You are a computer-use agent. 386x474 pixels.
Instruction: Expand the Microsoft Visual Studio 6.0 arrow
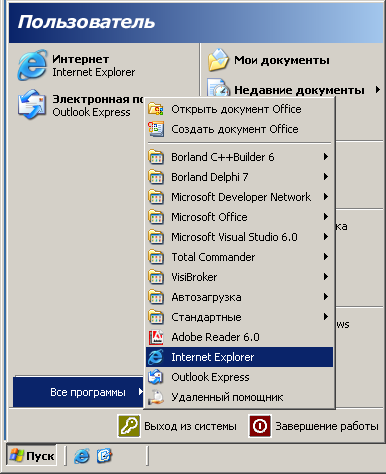[326, 237]
